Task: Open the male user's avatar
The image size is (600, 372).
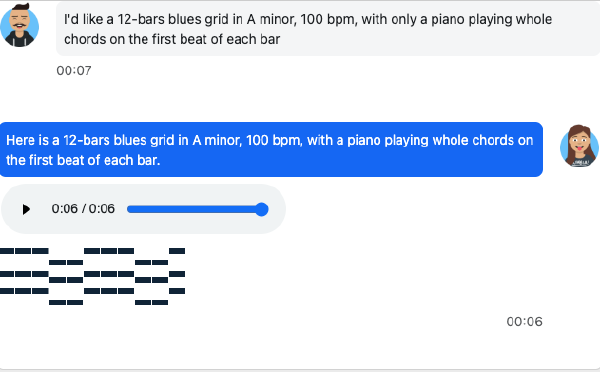Action: pyautogui.click(x=19, y=25)
